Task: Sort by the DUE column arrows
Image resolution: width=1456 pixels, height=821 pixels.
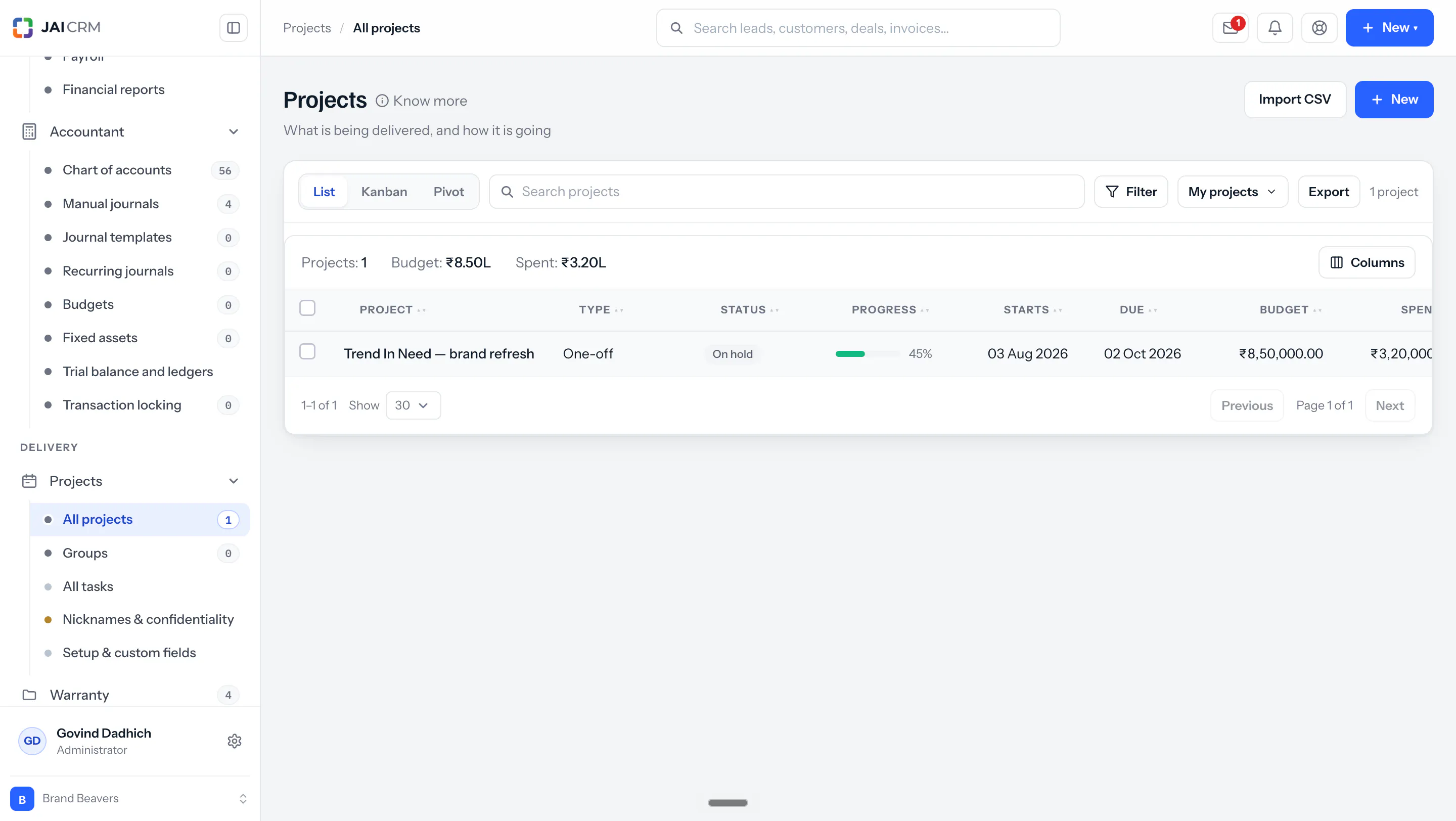Action: (1153, 310)
